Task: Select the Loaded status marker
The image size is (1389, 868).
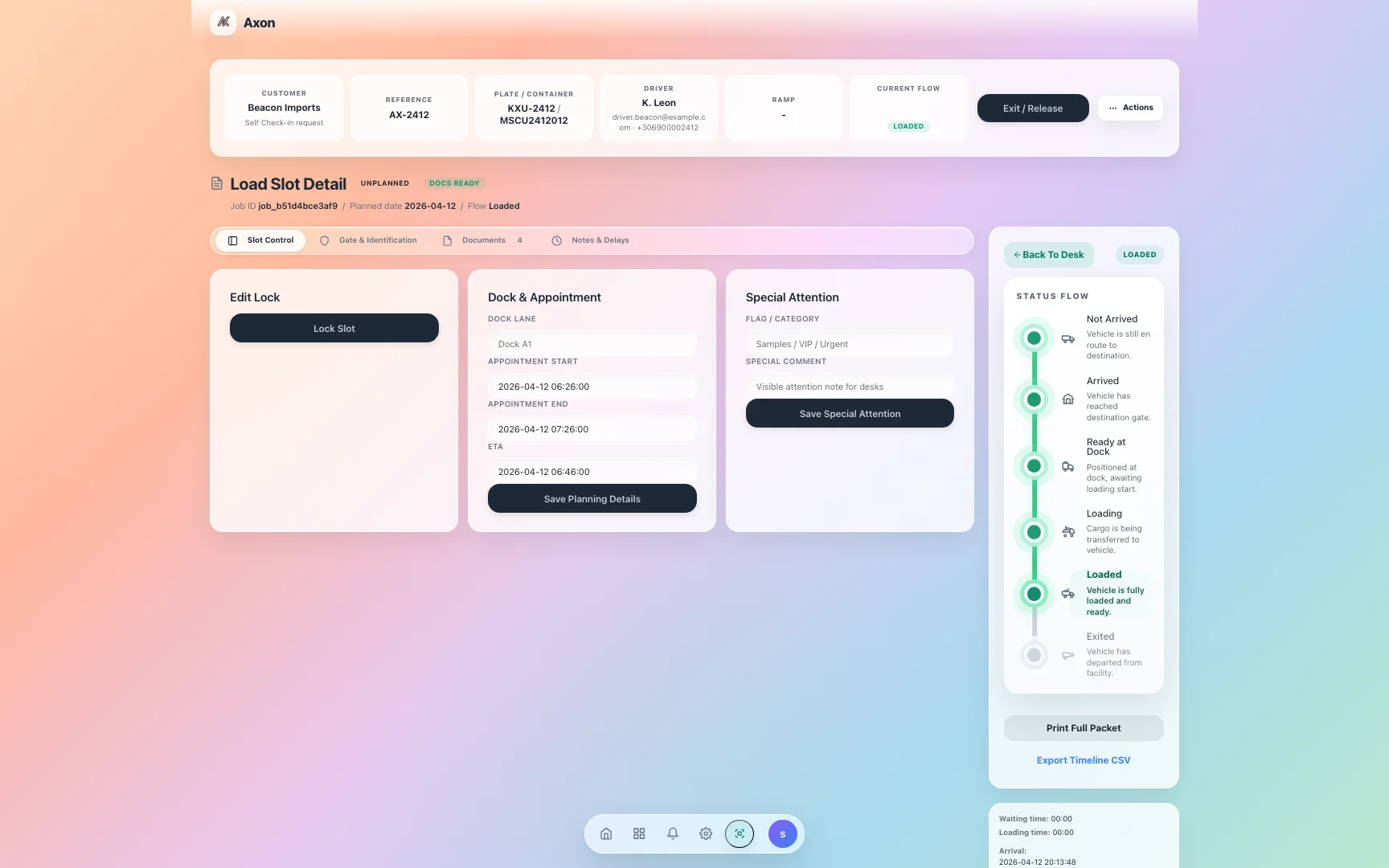Action: click(1034, 593)
